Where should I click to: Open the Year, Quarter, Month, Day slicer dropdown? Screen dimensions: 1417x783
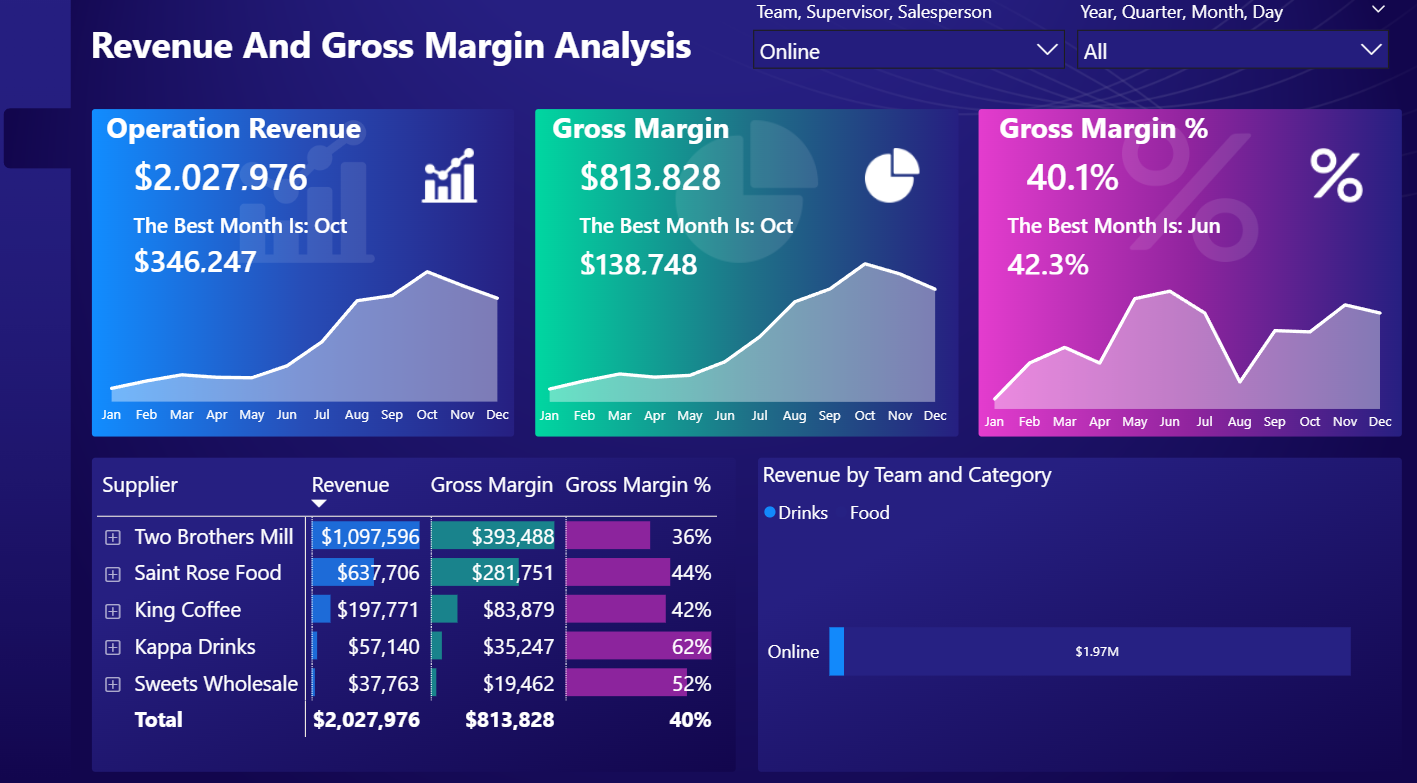click(x=1371, y=49)
